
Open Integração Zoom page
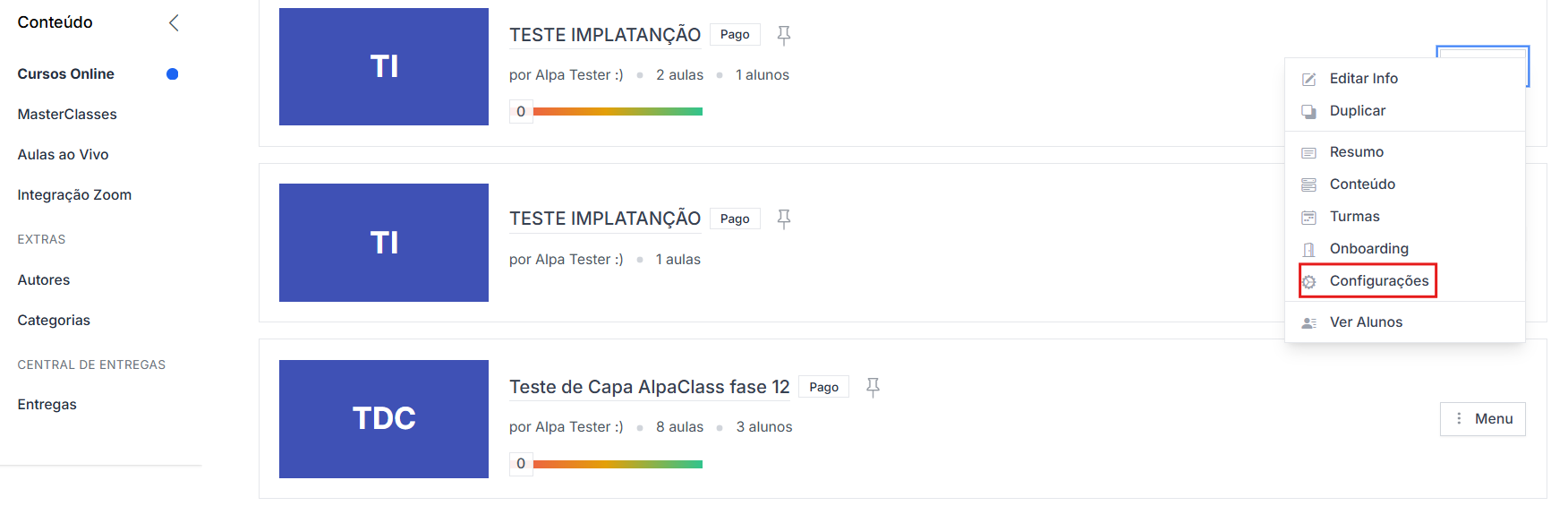click(74, 194)
